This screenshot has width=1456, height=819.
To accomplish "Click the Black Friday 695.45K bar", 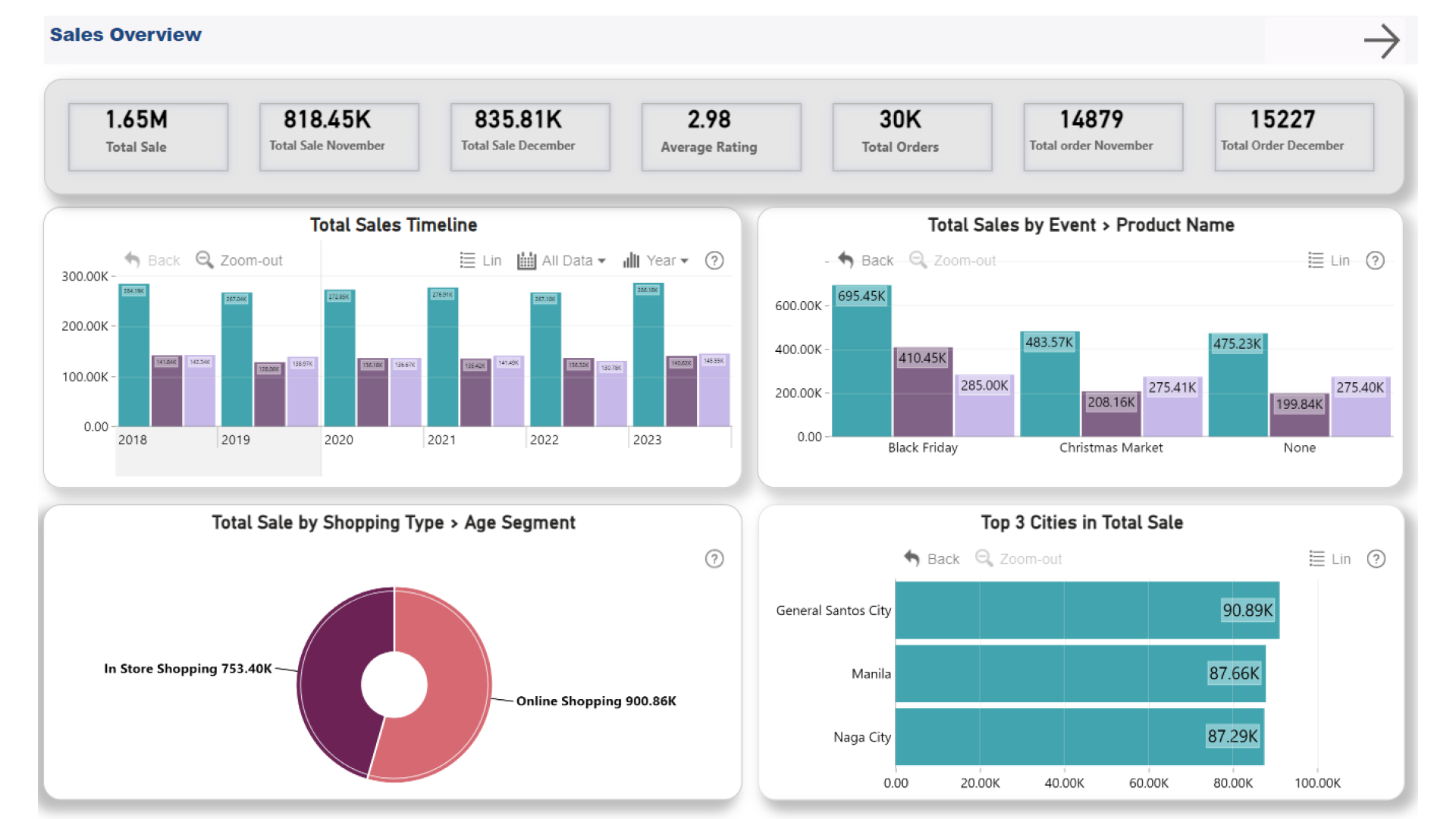I will [x=861, y=361].
